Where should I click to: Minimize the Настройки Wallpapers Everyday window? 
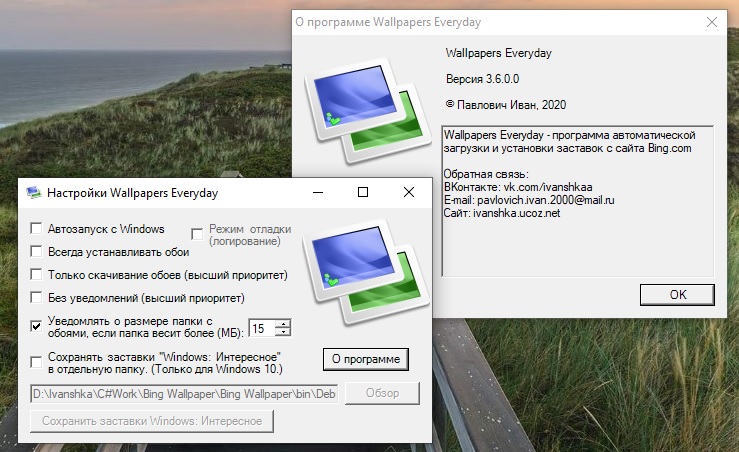coord(318,192)
